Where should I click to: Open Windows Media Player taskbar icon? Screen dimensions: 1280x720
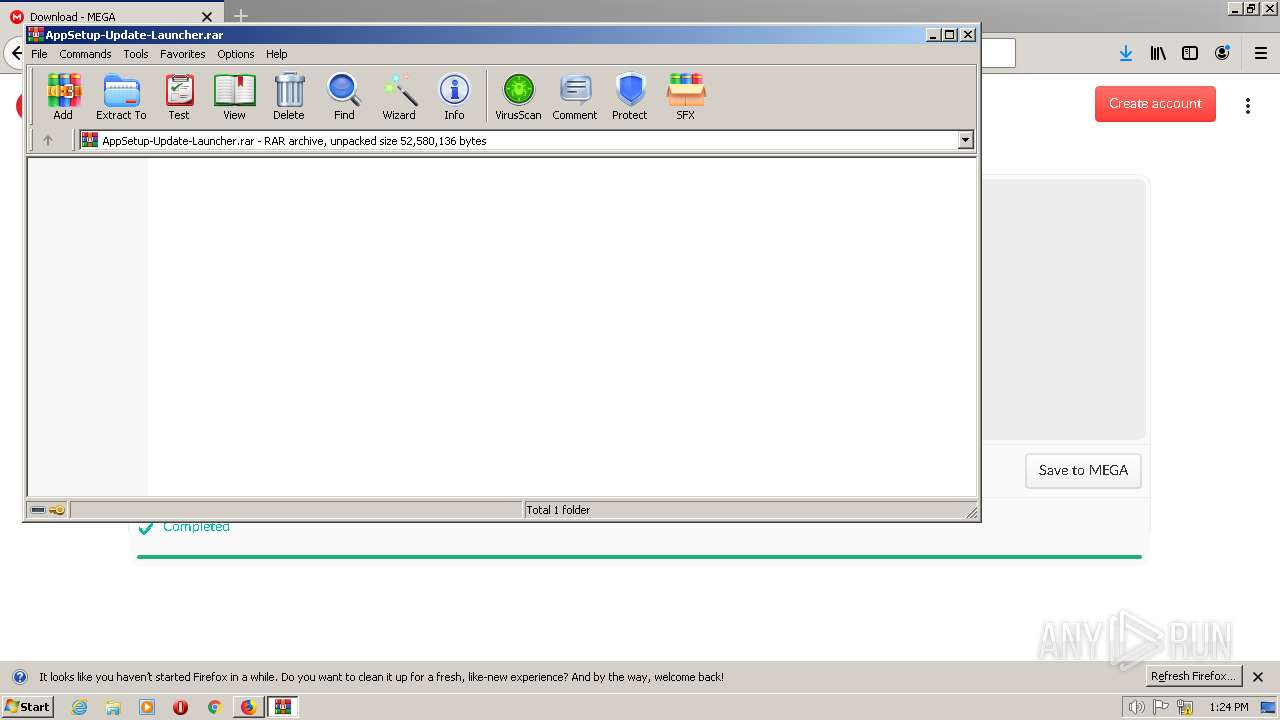[x=147, y=707]
